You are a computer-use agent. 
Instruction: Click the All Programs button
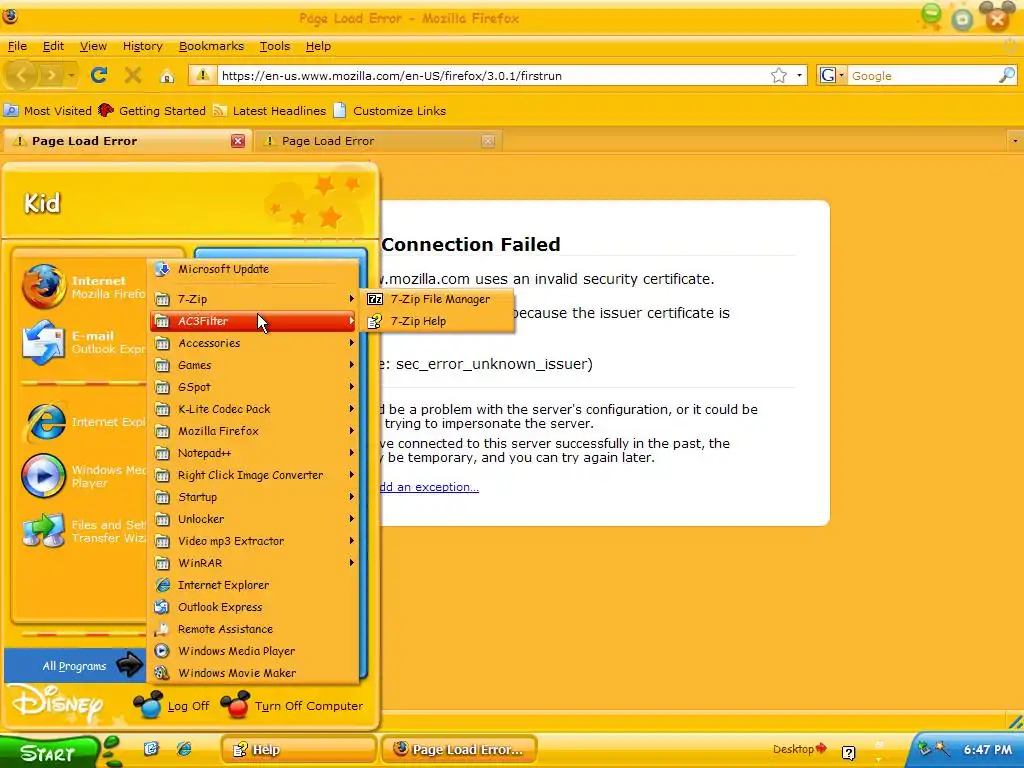click(74, 666)
